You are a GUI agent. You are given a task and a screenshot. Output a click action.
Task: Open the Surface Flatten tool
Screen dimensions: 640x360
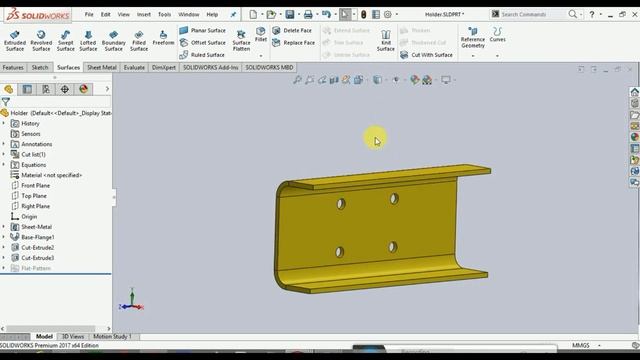click(241, 40)
